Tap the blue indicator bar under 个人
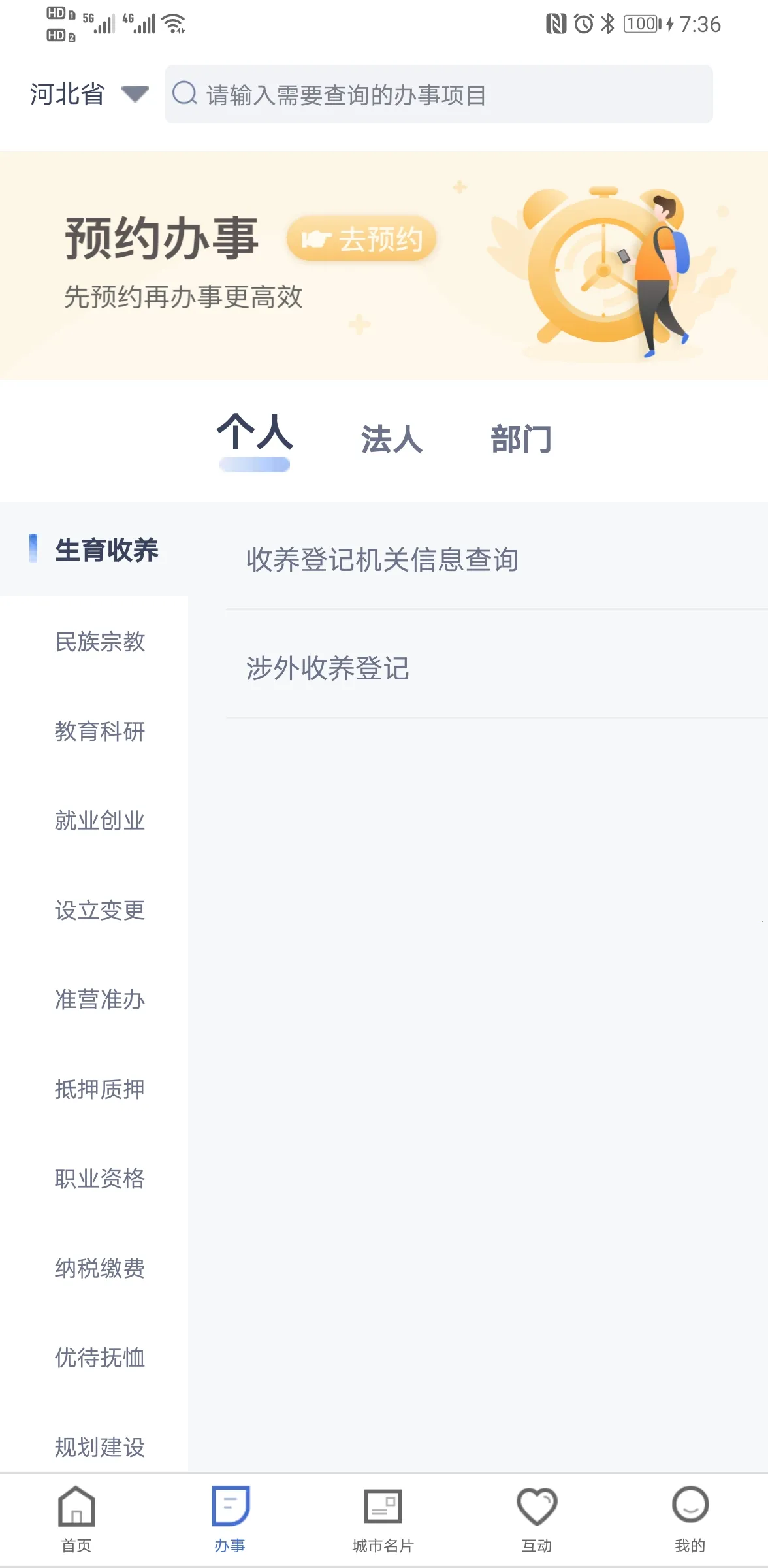Viewport: 768px width, 1568px height. (255, 465)
